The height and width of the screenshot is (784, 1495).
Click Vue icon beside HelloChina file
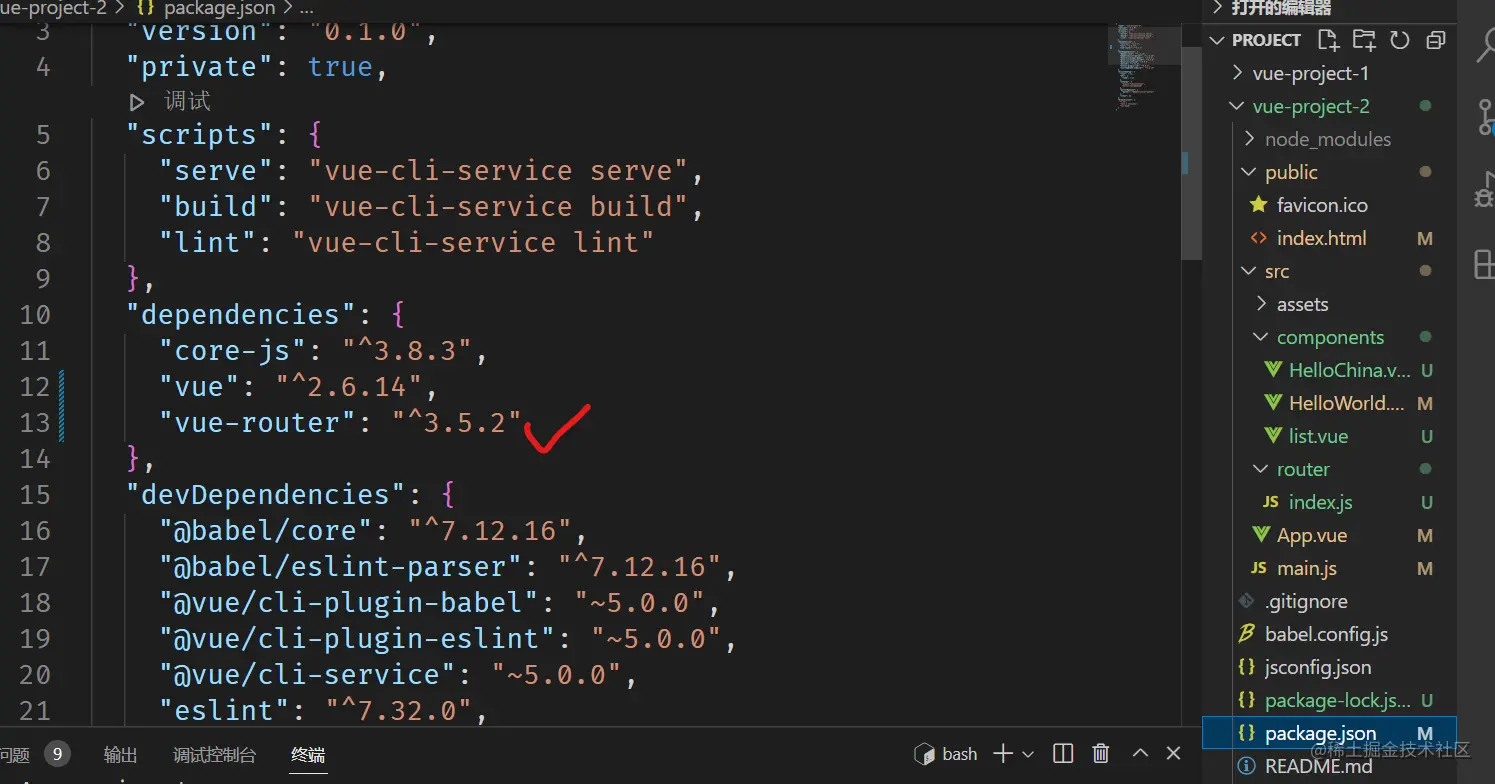tap(1273, 370)
